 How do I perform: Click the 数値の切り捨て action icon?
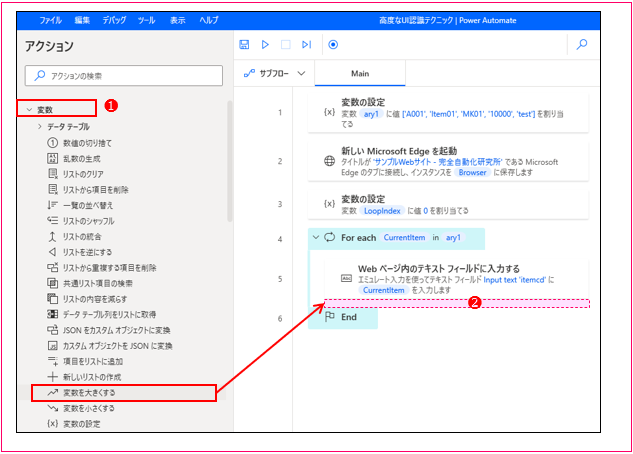point(52,143)
